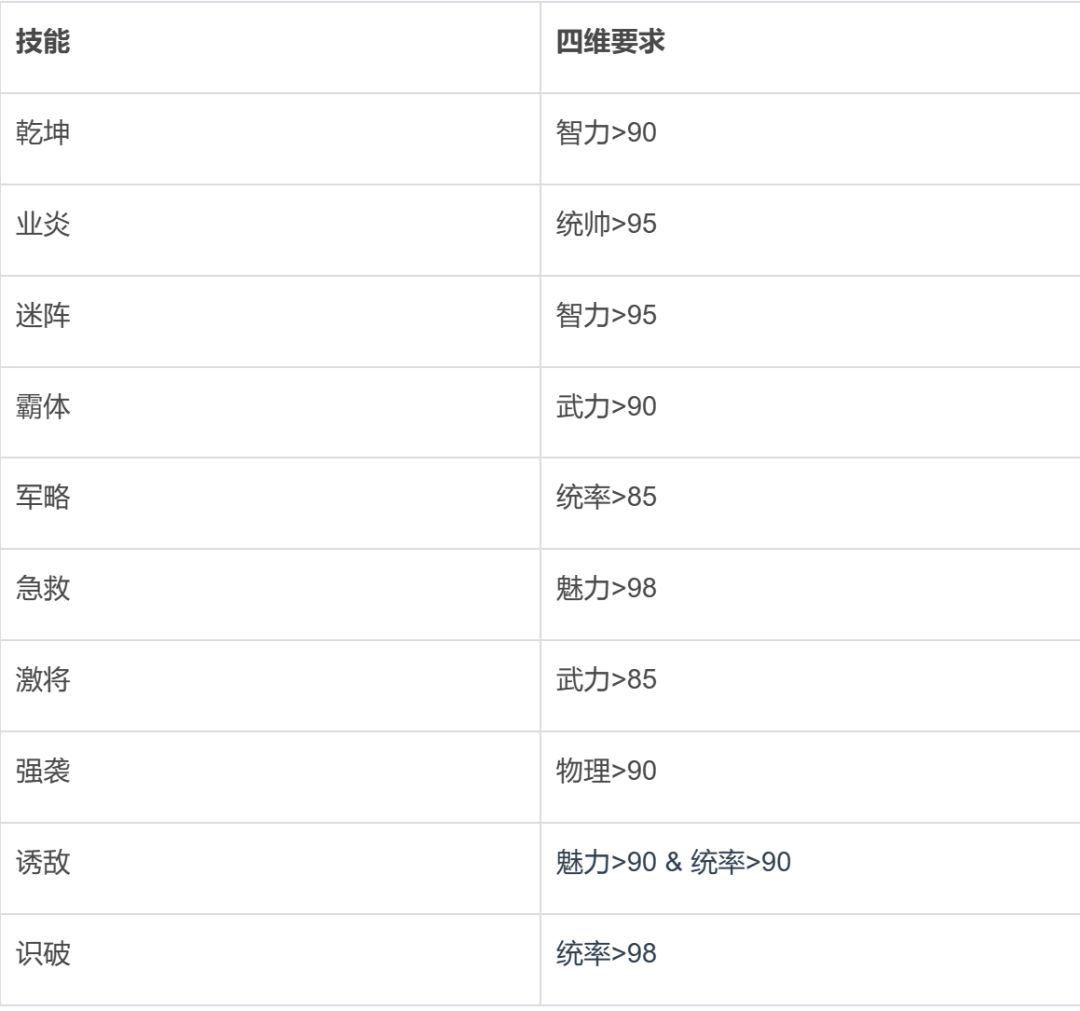Viewport: 1080px width, 1011px height.
Task: Select the 智力>90 requirement cell
Action: (x=606, y=133)
